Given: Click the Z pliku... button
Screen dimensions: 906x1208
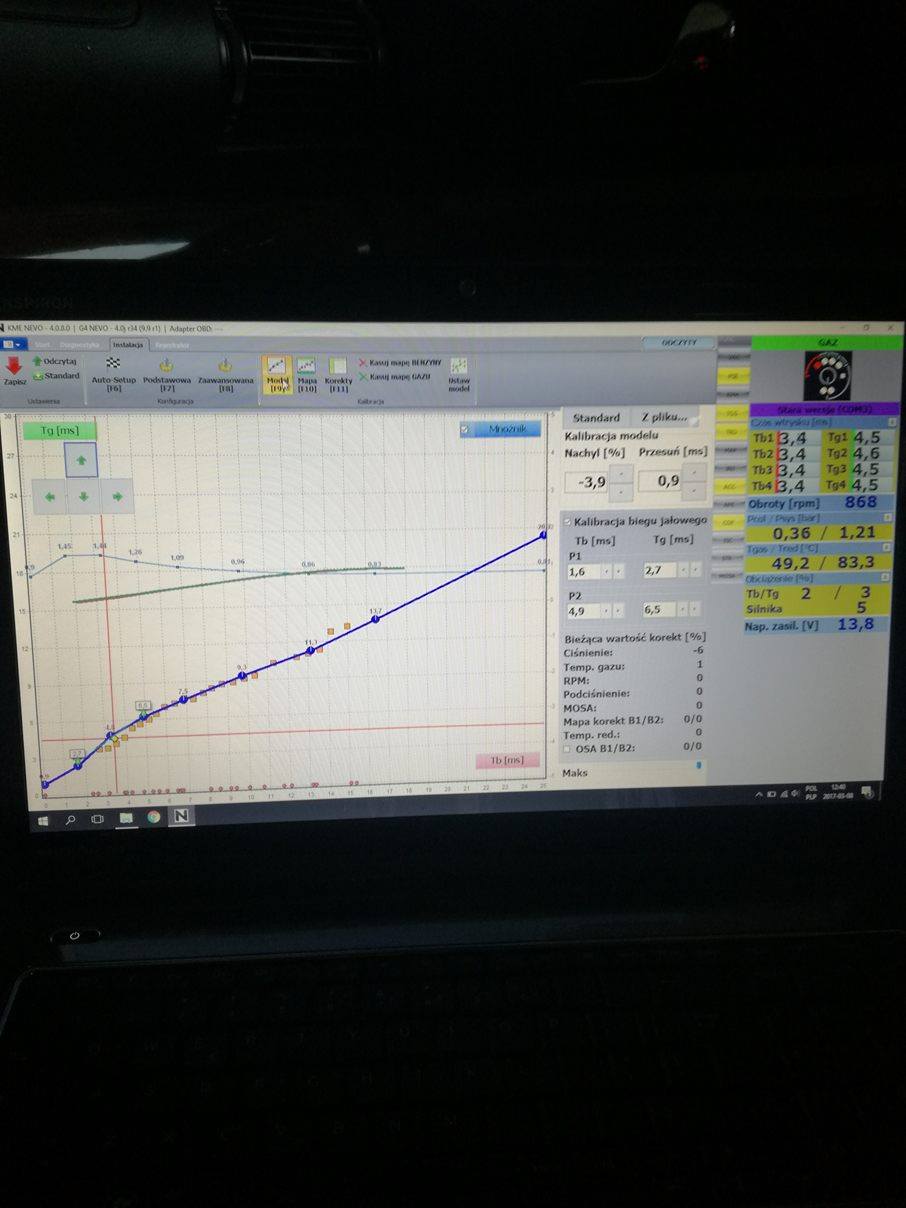Looking at the screenshot, I should 663,418.
